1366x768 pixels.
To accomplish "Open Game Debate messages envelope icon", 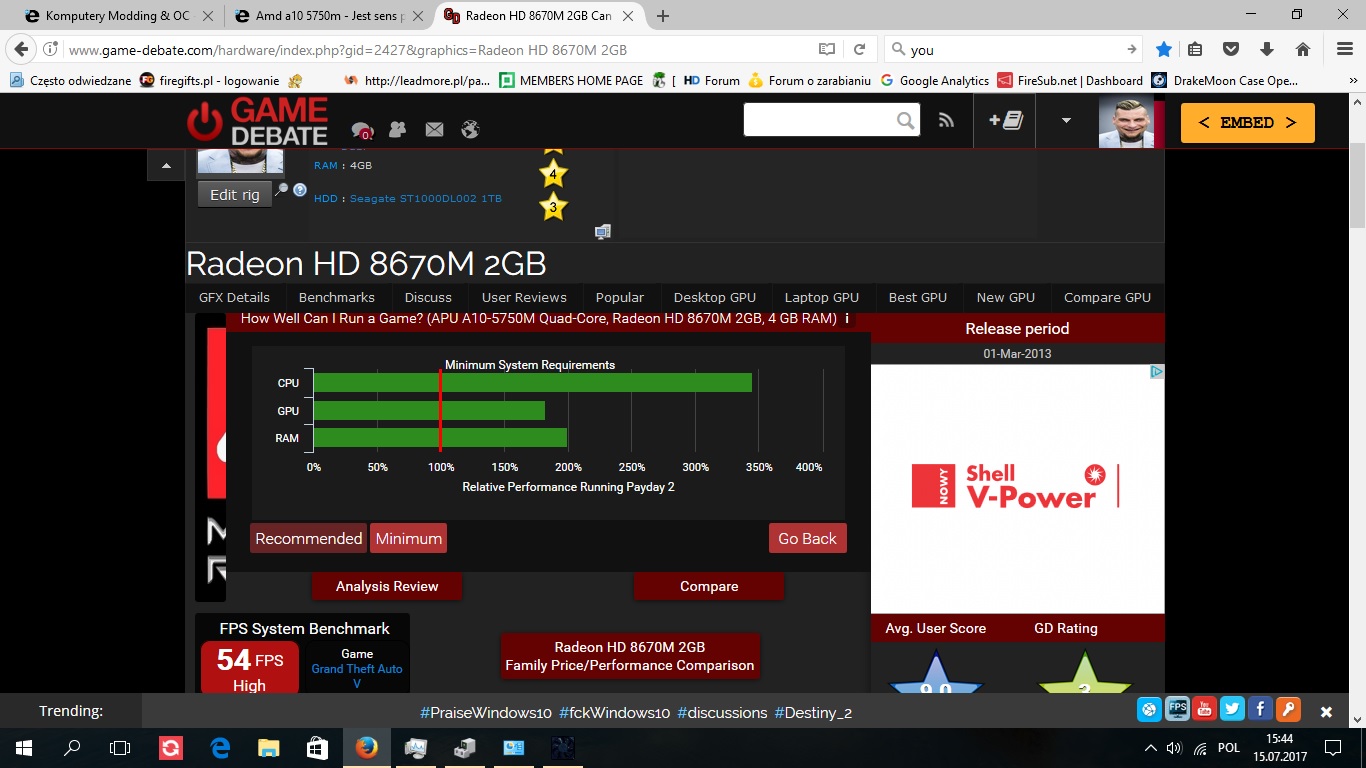I will (434, 129).
